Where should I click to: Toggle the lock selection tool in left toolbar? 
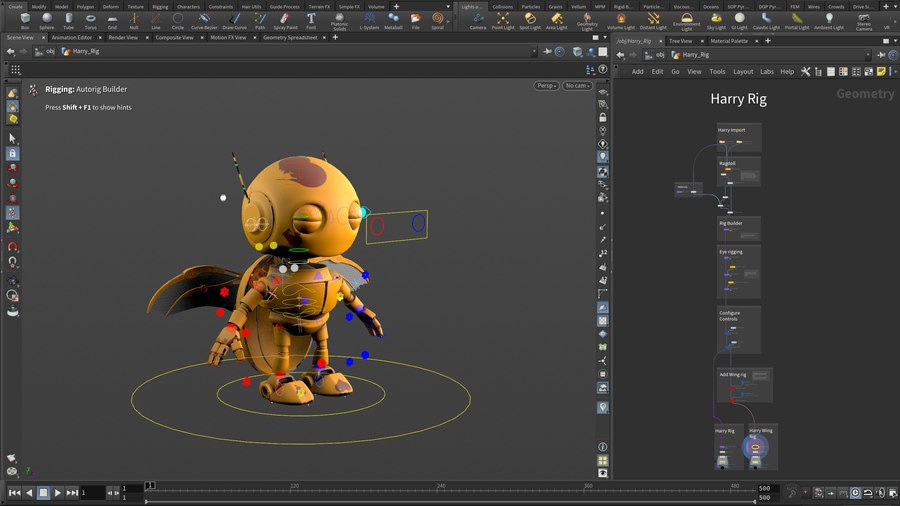pyautogui.click(x=12, y=154)
